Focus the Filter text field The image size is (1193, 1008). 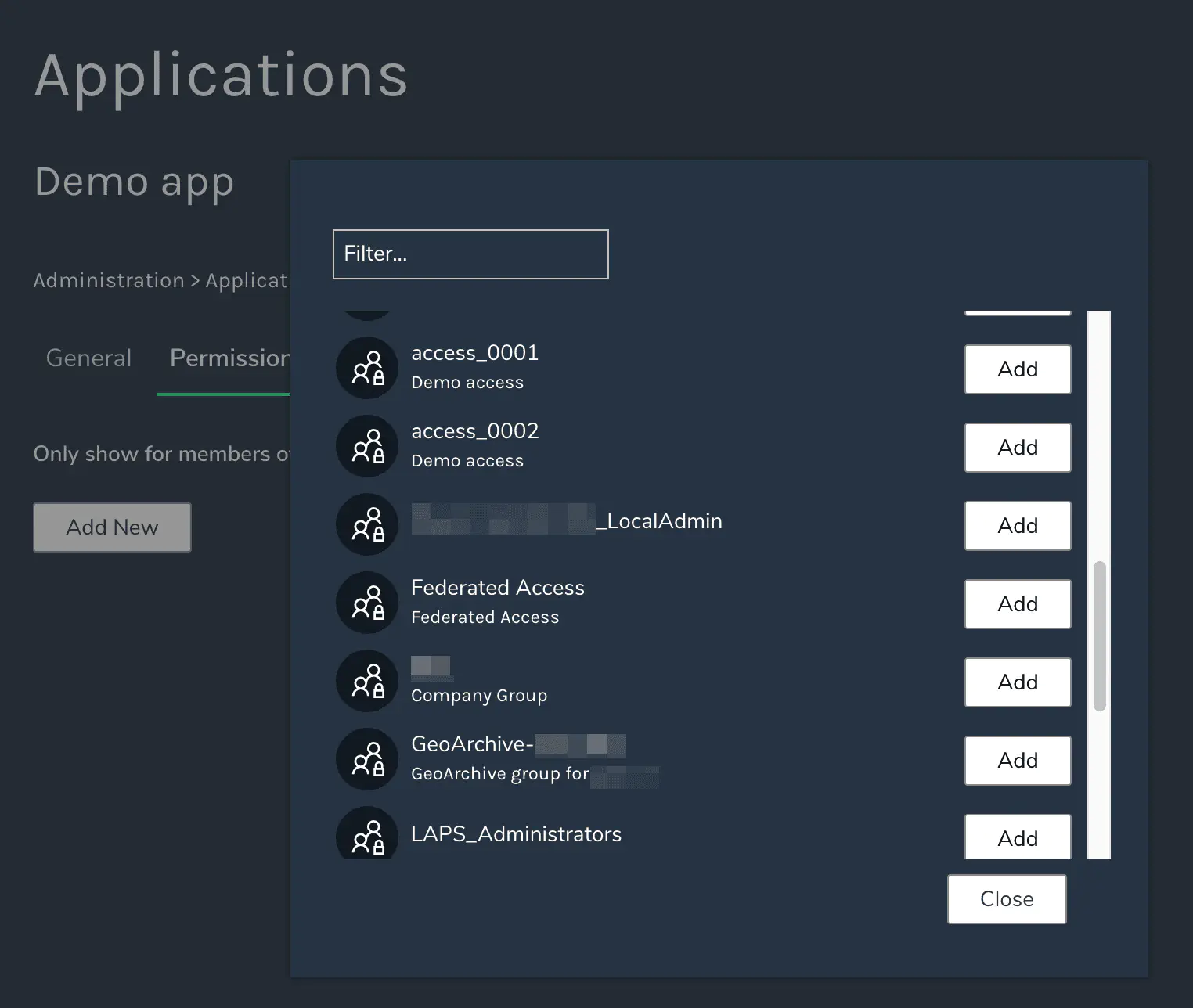point(470,254)
